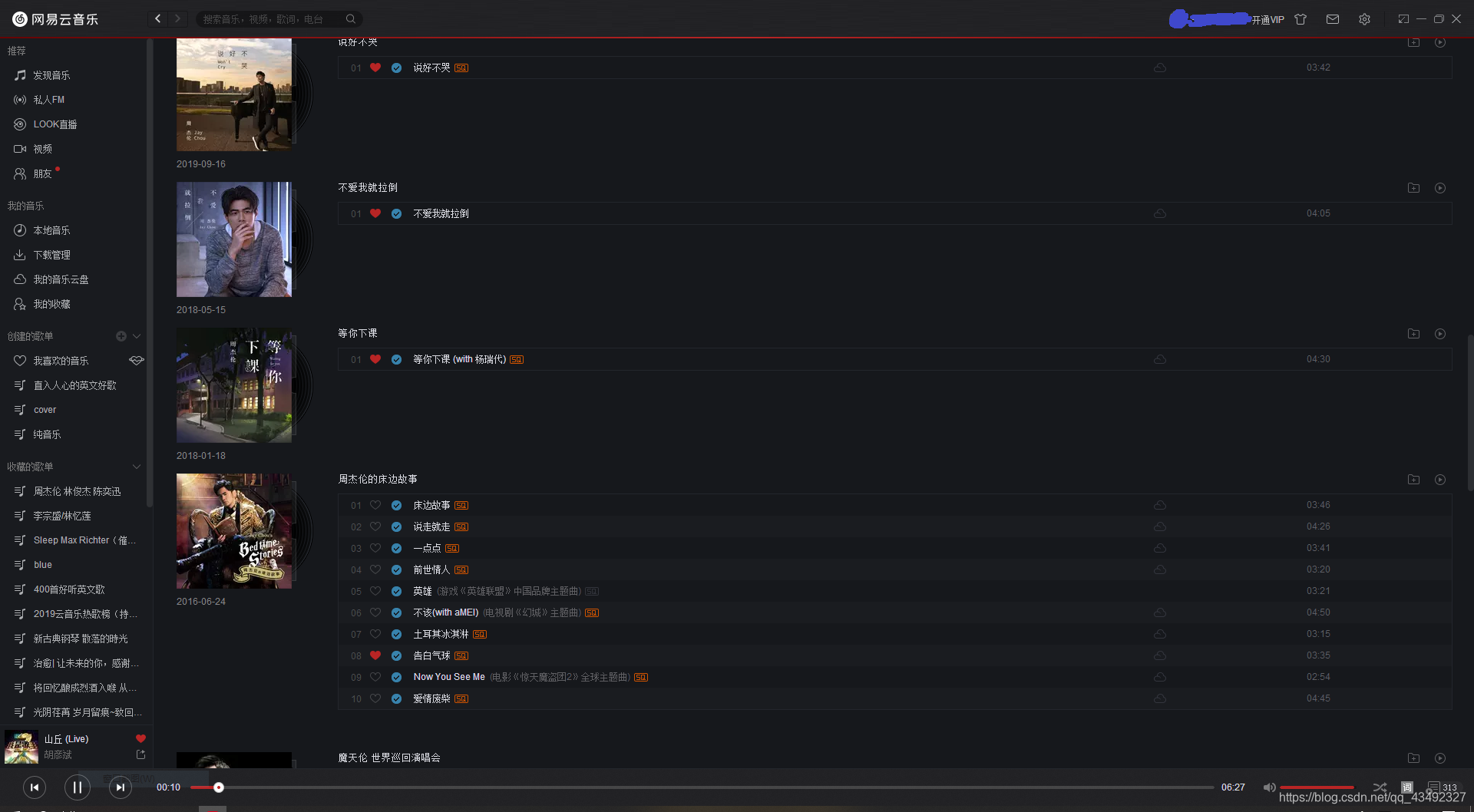Collapse the 创建的歌单 section chevron
The width and height of the screenshot is (1474, 812).
137,336
